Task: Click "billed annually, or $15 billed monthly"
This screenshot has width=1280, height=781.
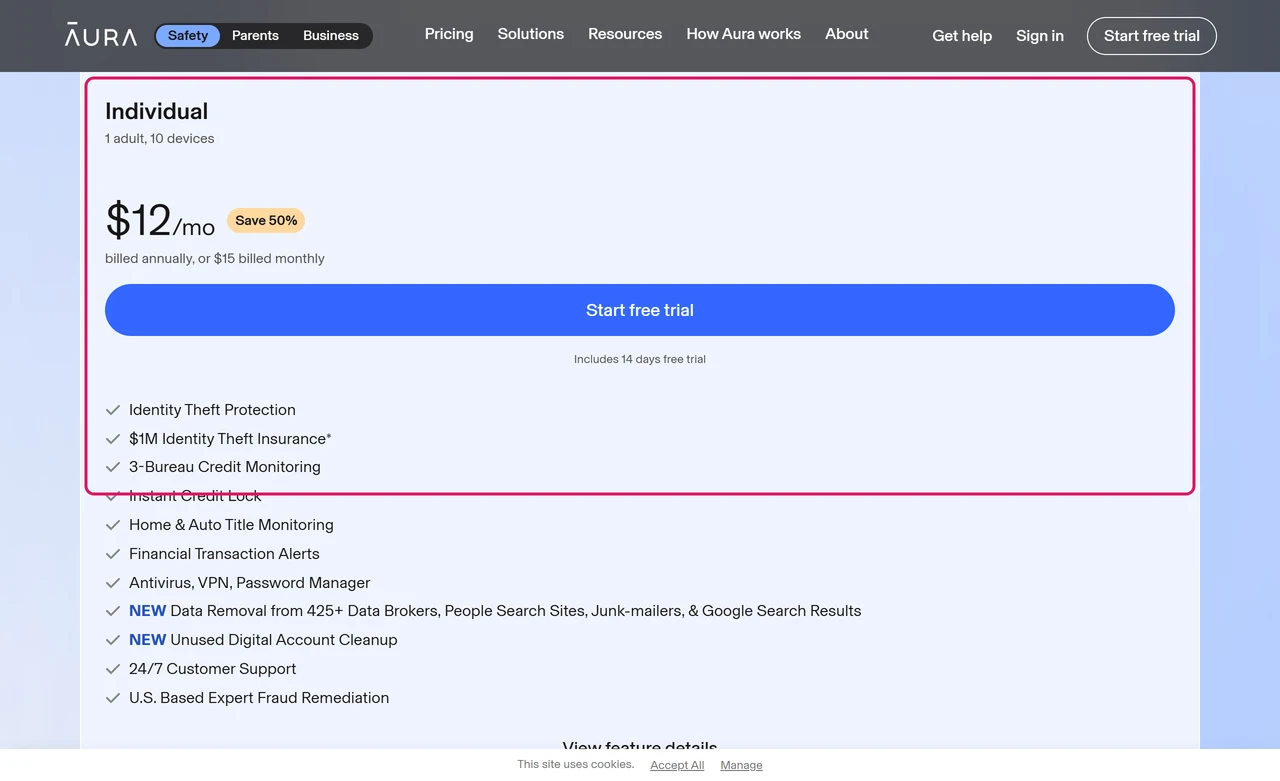Action: point(215,259)
